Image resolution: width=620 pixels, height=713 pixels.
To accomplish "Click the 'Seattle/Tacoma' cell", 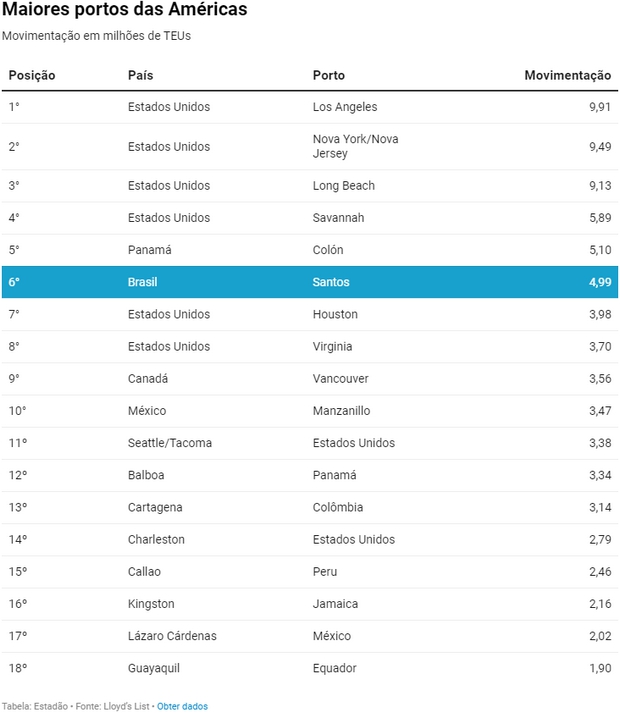I will point(170,443).
